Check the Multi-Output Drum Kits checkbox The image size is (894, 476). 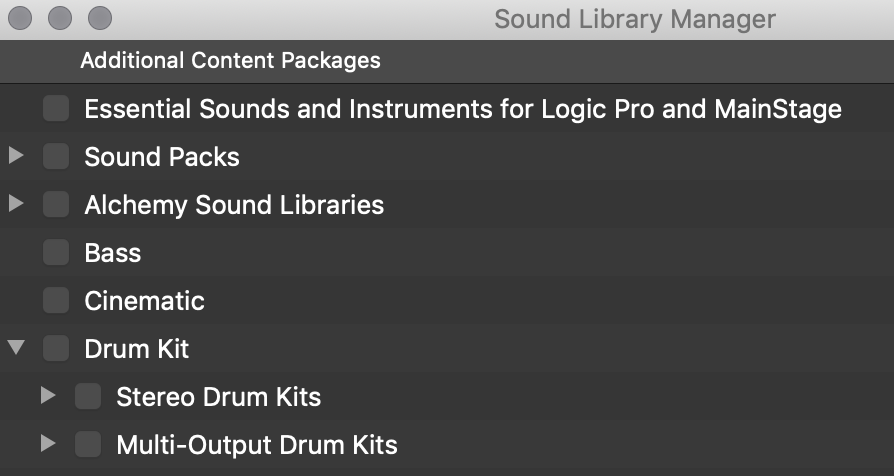click(x=88, y=445)
